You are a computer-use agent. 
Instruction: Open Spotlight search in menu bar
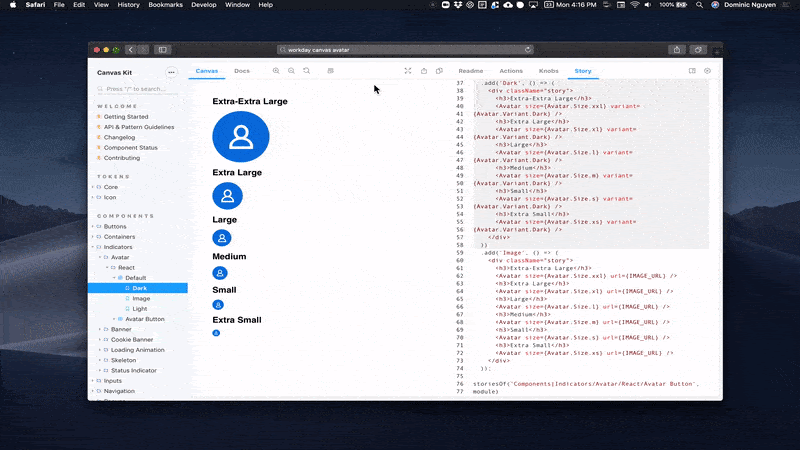pos(699,5)
